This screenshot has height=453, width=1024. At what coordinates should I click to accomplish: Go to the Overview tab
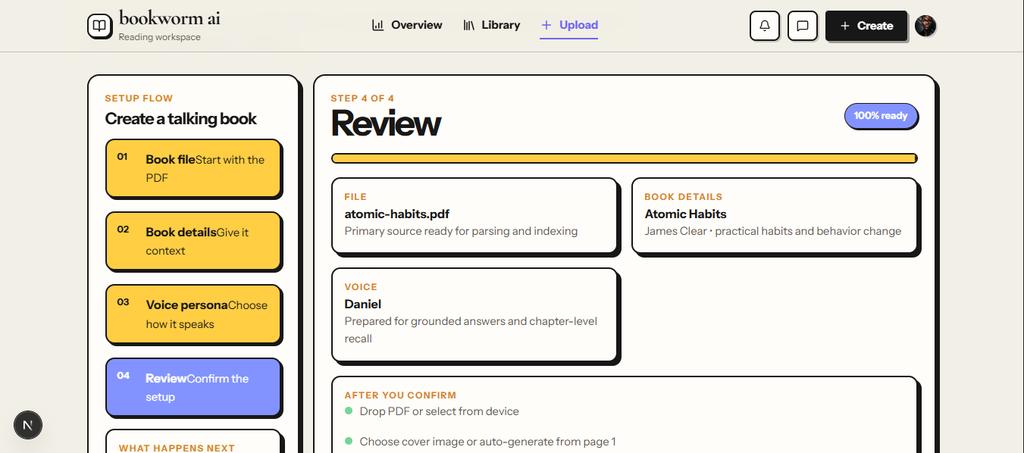407,25
